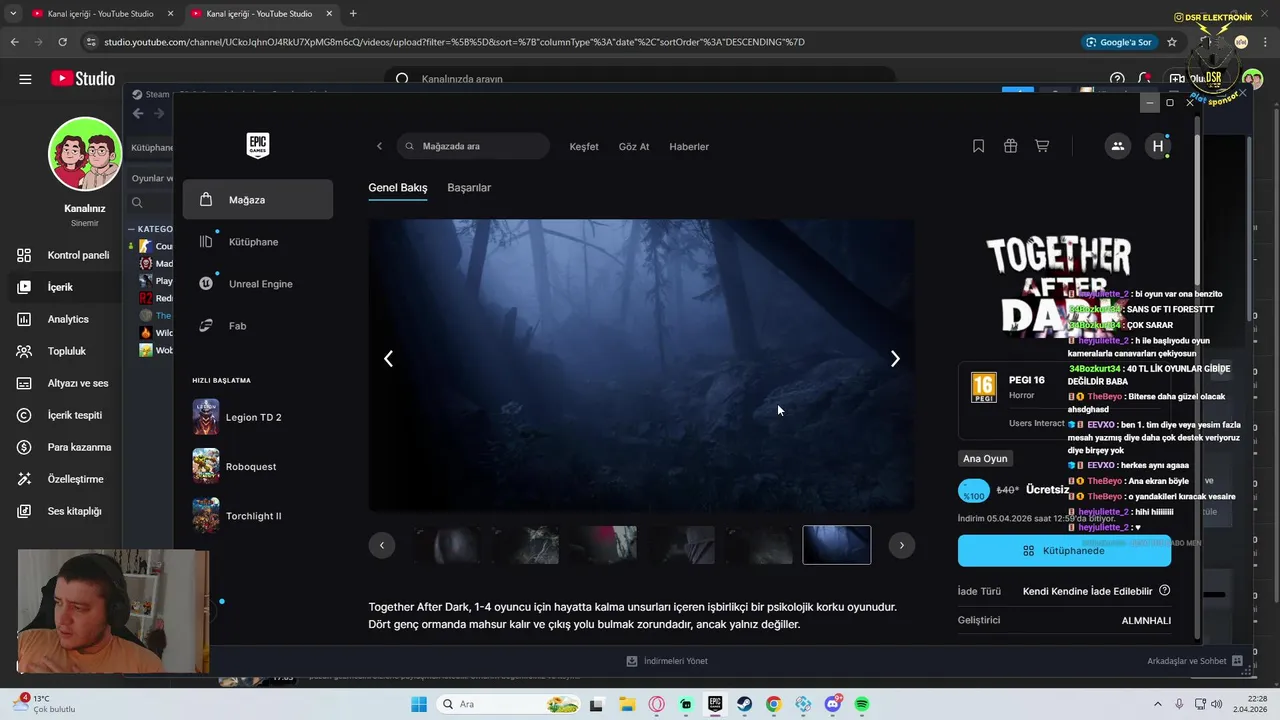Open Arkadaşlar ve Sohbet panel
The width and height of the screenshot is (1280, 720).
click(x=1195, y=661)
